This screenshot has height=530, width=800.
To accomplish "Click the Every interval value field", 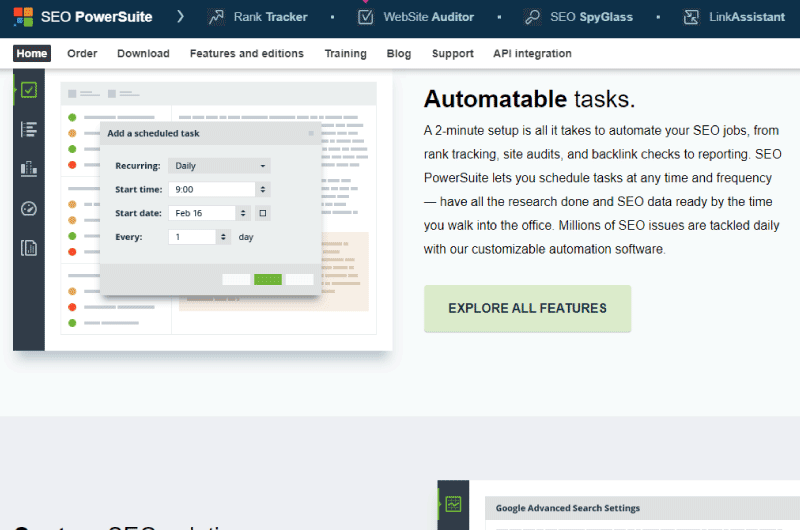I will [x=192, y=237].
